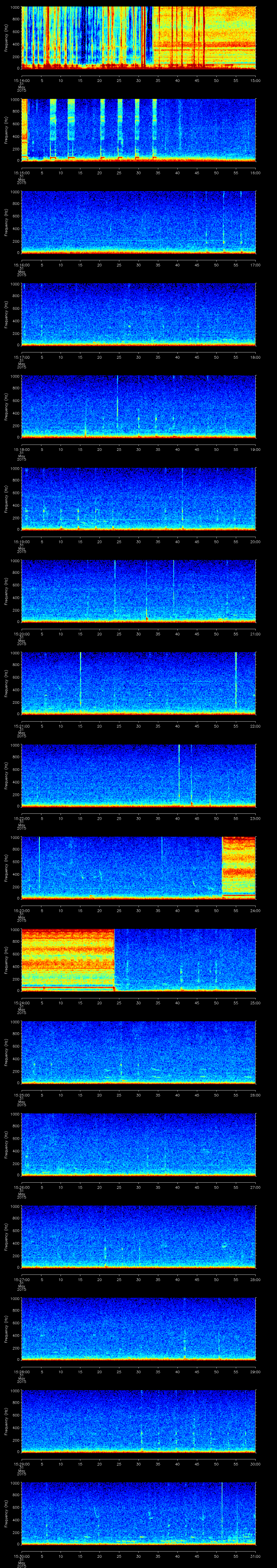277x1568 pixels.
Task: Select the 15:24:00 start time label
Action: coord(21,1003)
